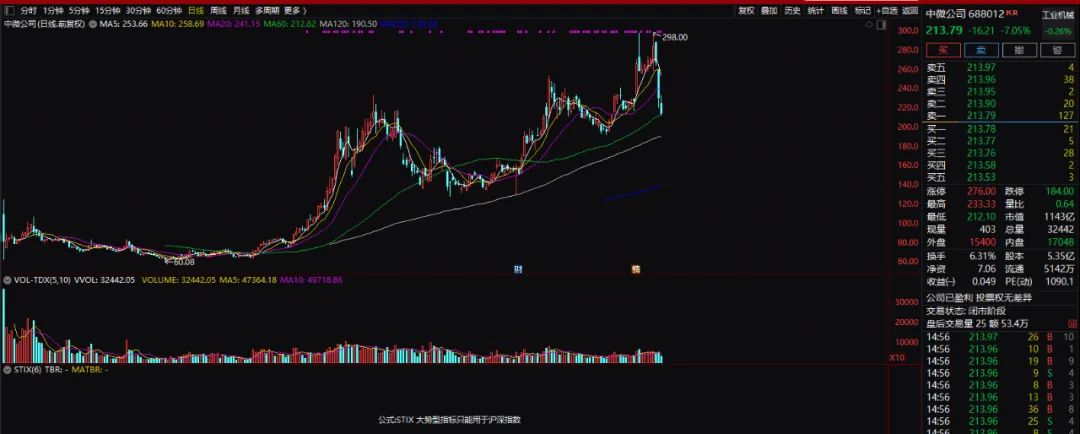Open the 多周期 multi-period view
This screenshot has width=1080, height=434.
pyautogui.click(x=267, y=10)
